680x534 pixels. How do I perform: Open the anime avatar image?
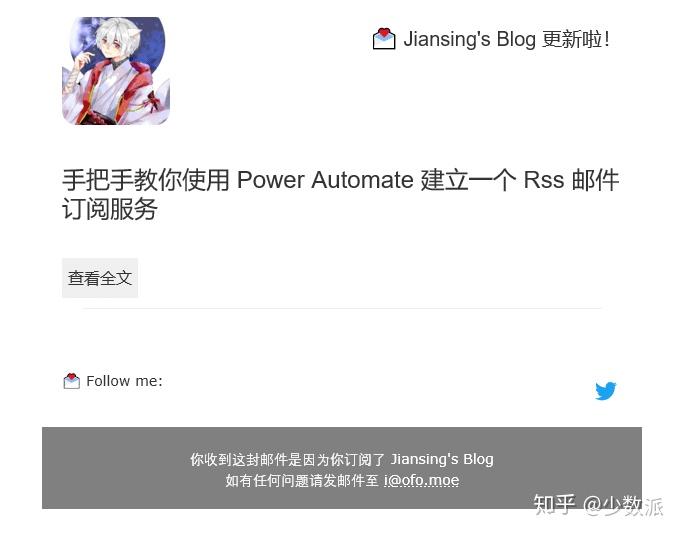pyautogui.click(x=116, y=71)
